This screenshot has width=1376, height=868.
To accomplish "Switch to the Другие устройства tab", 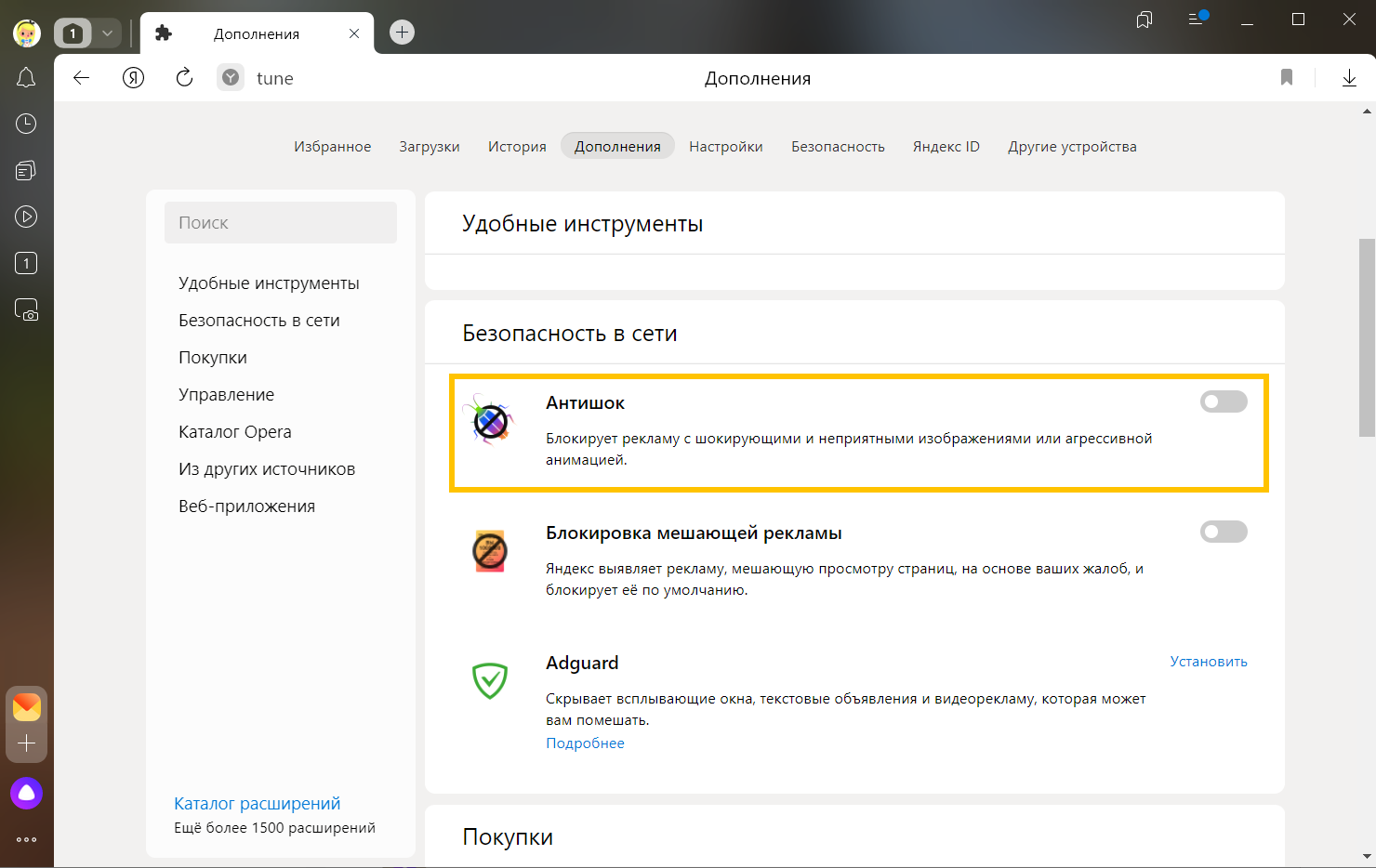I will point(1072,146).
